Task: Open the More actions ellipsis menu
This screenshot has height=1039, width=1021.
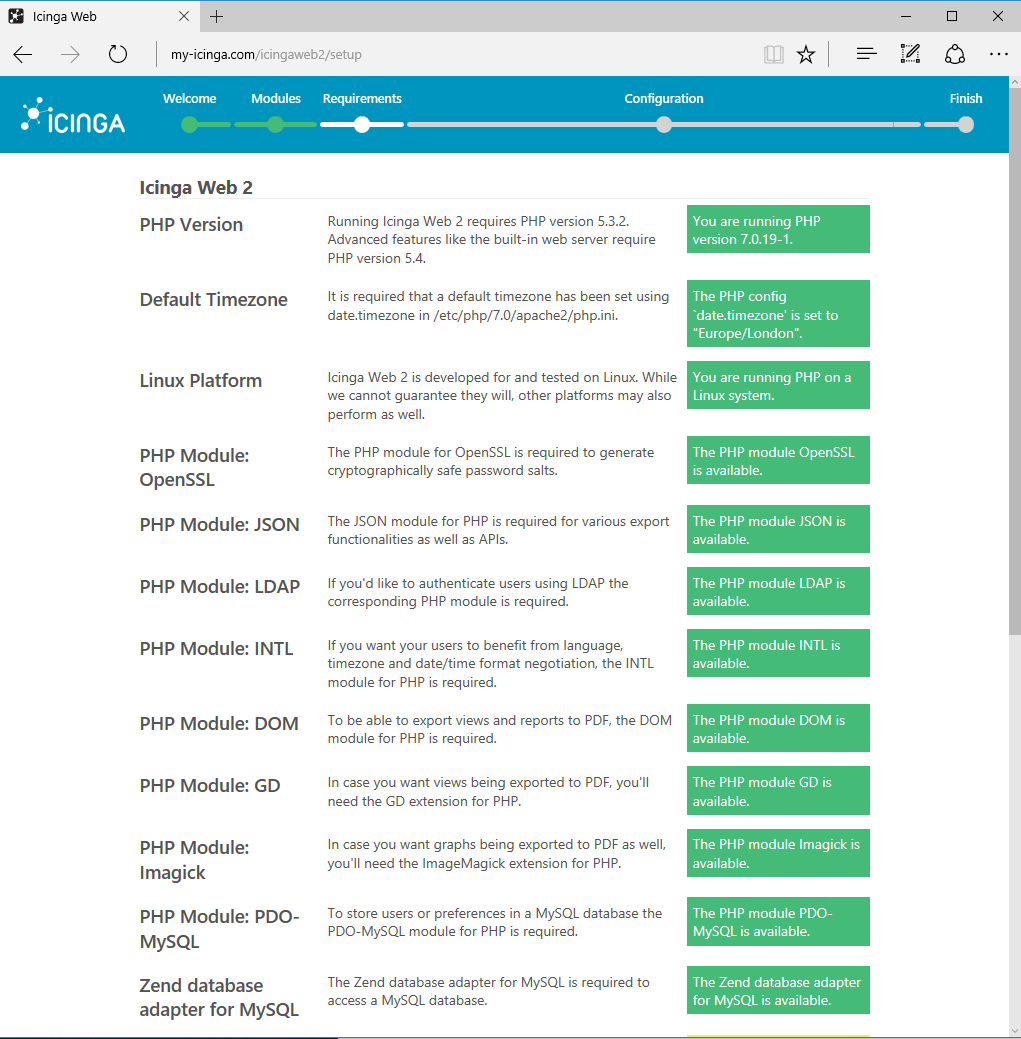Action: (x=998, y=55)
